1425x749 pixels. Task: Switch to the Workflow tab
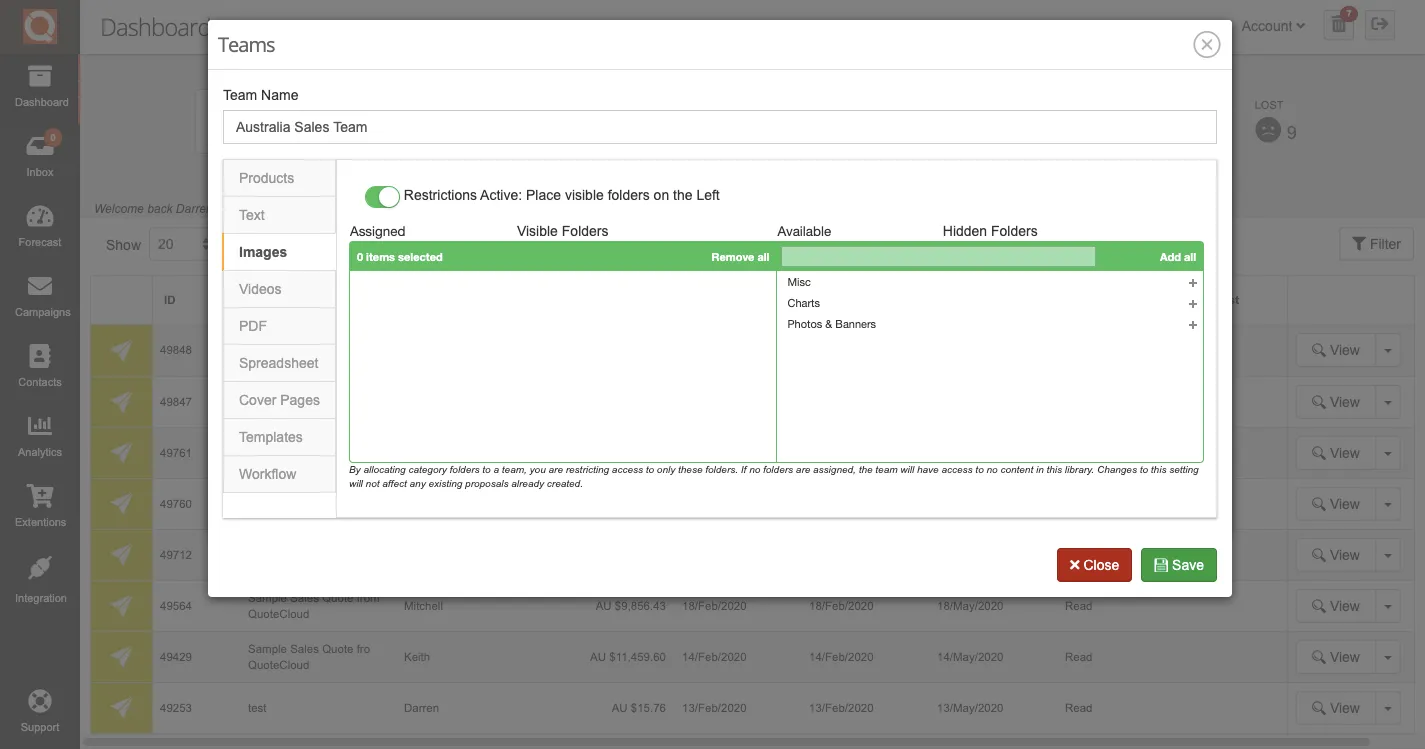(278, 473)
